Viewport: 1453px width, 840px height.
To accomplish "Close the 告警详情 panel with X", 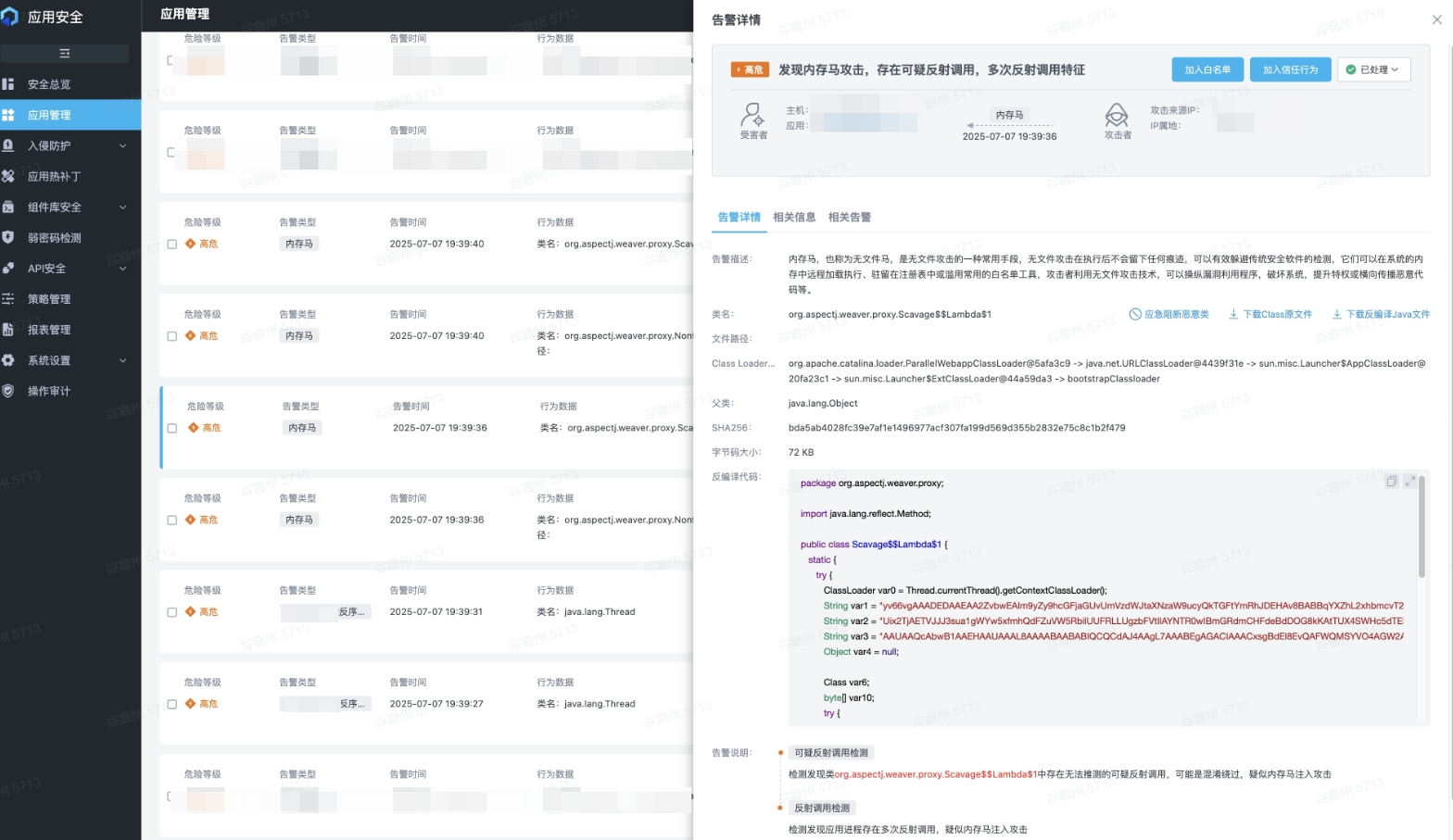I will click(x=1436, y=19).
